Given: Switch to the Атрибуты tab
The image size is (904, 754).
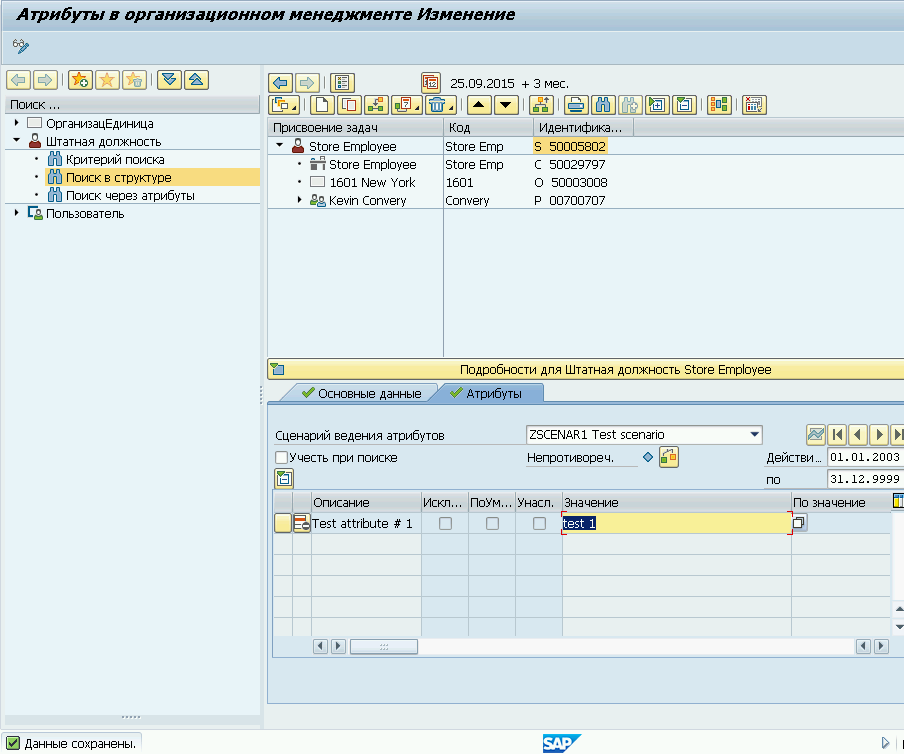Looking at the screenshot, I should 488,393.
